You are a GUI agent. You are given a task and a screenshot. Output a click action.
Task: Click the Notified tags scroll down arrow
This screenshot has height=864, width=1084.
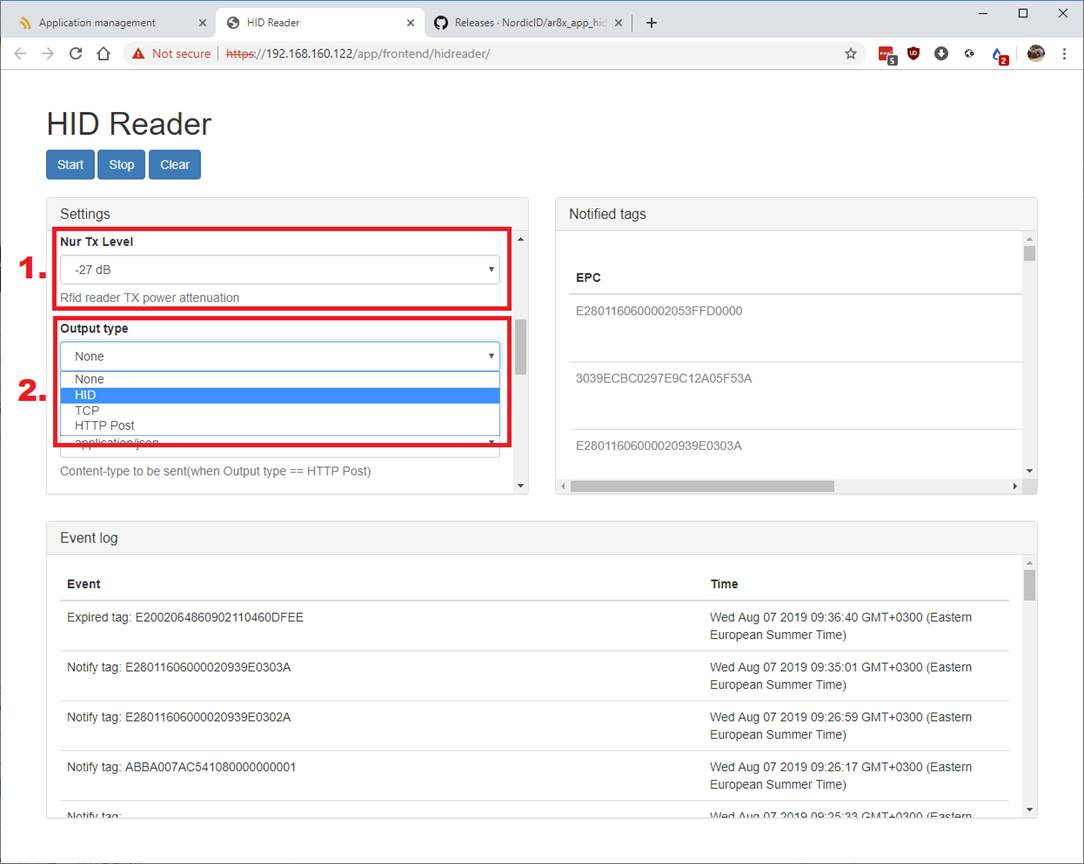coord(1029,471)
